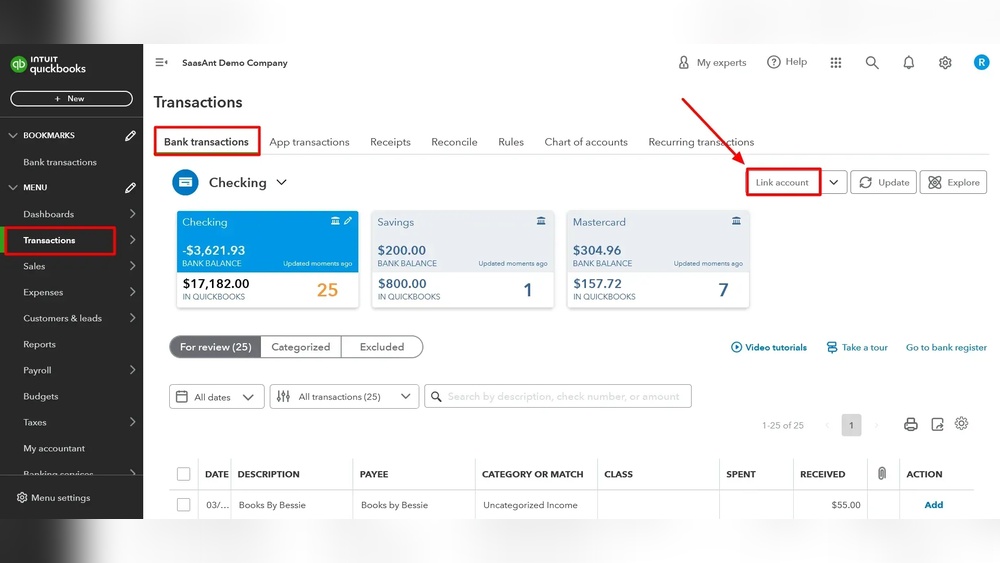
Task: Open the R user profile avatar
Action: (982, 62)
